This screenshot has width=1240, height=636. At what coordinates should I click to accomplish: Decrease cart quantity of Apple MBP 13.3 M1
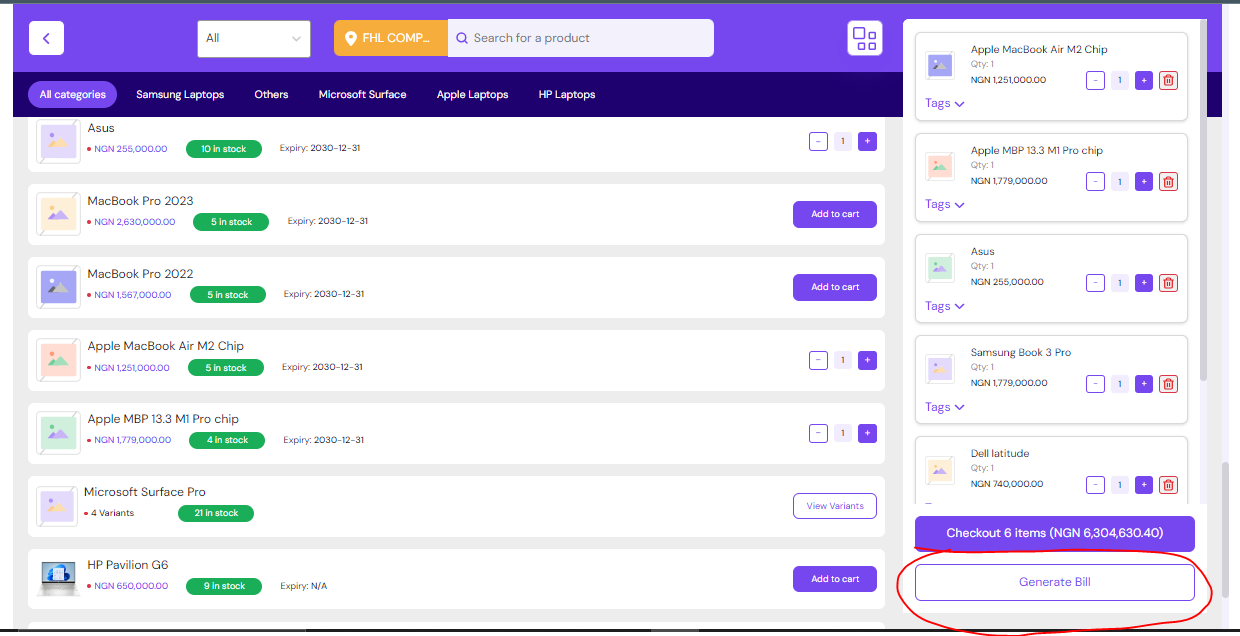coord(1095,181)
